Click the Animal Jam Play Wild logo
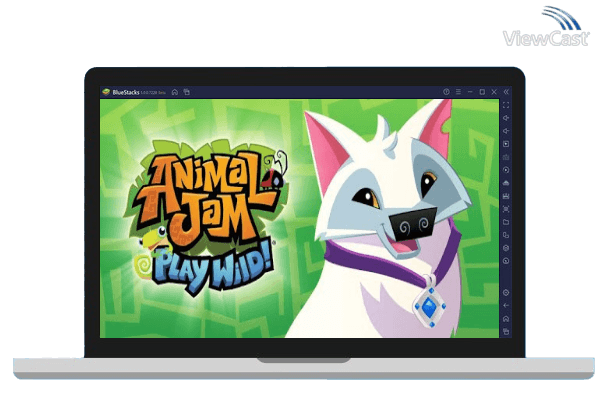602x414 pixels. point(207,218)
